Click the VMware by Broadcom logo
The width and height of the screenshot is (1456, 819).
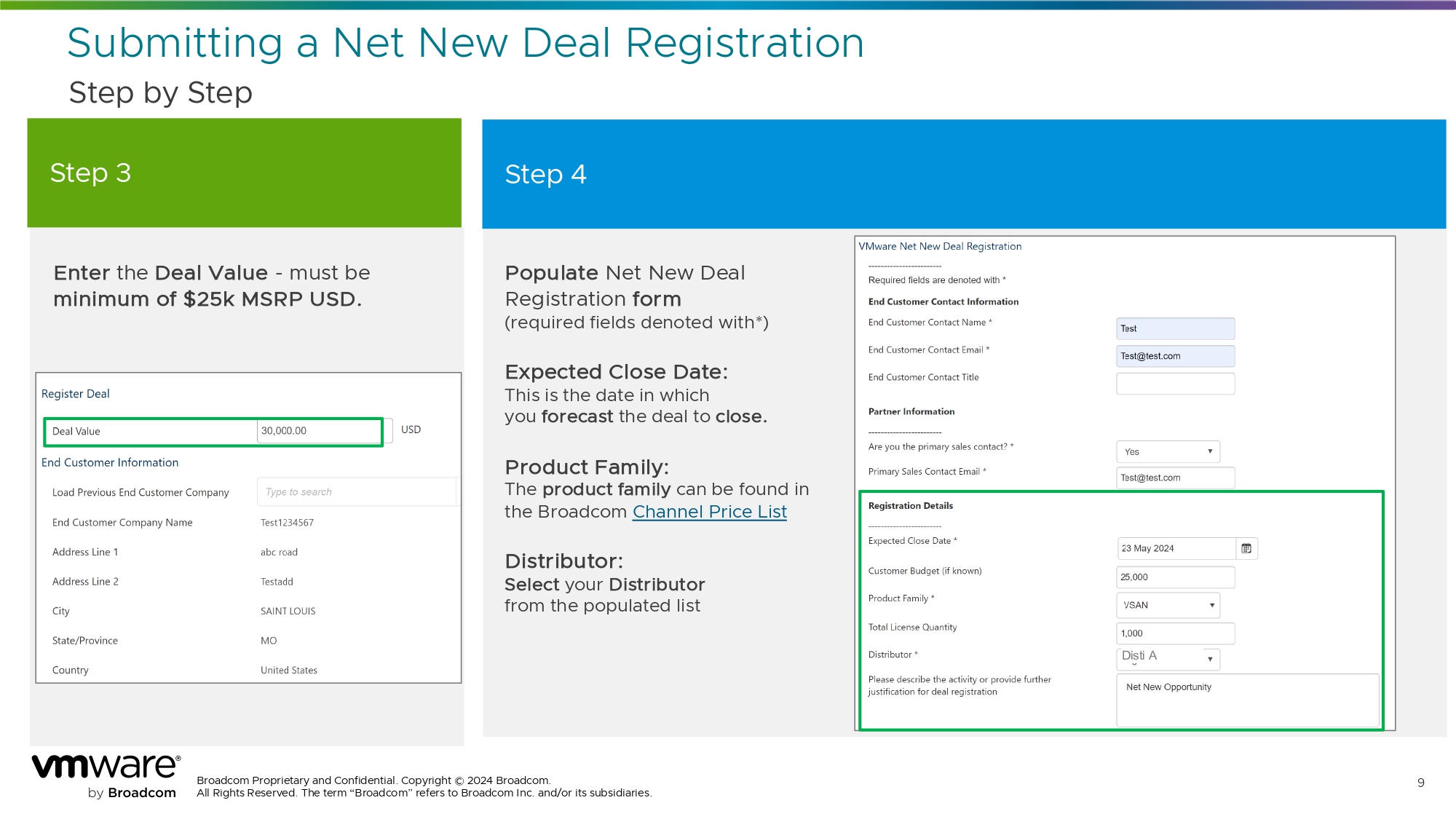[x=106, y=777]
